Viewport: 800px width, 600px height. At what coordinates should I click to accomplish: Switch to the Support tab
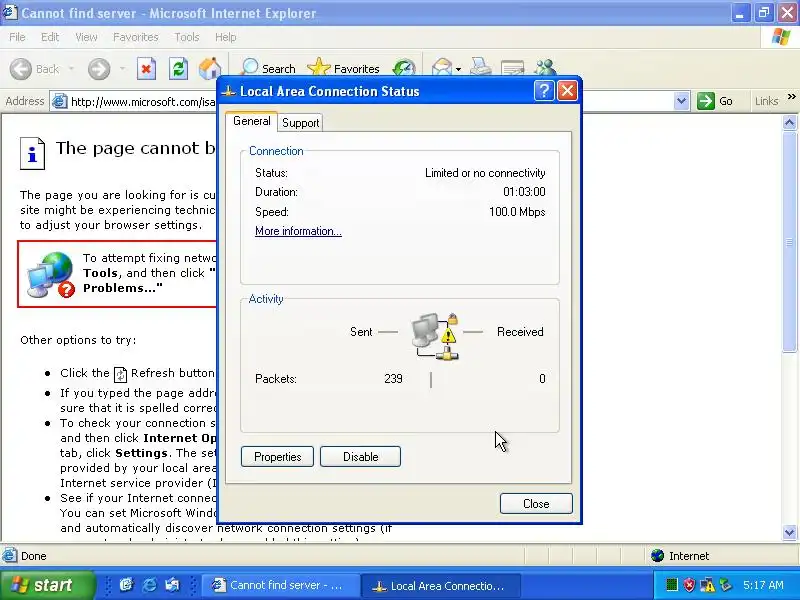301,123
